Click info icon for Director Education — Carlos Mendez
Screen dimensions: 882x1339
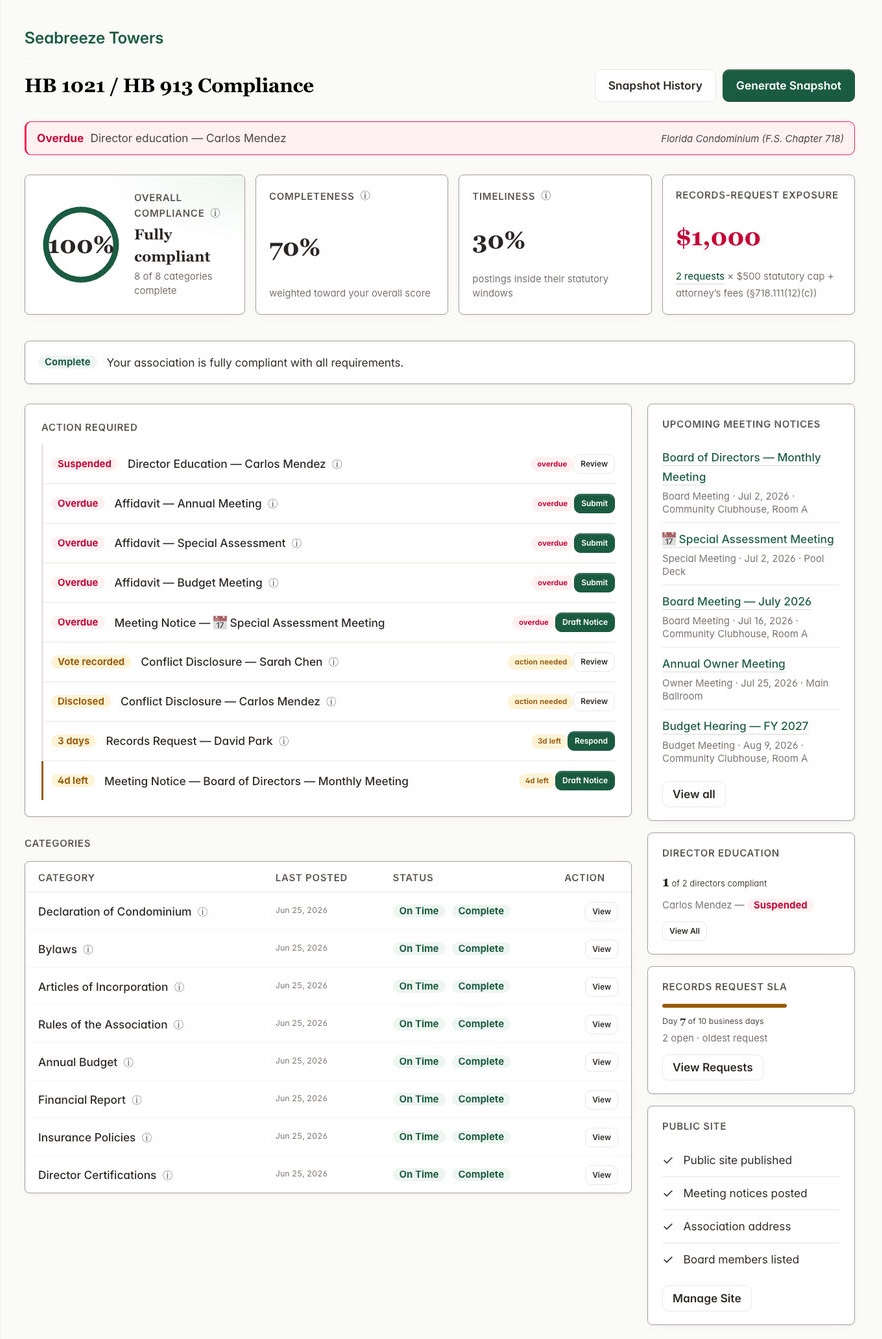[337, 464]
